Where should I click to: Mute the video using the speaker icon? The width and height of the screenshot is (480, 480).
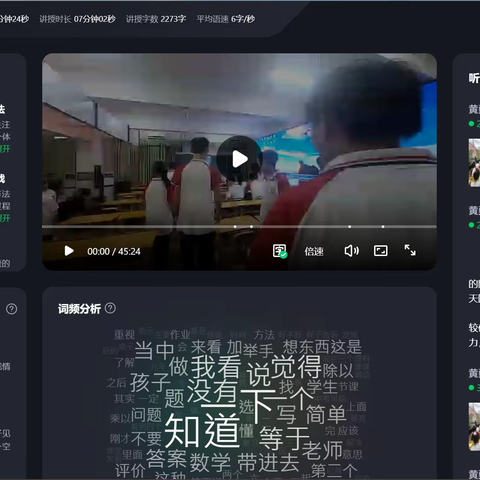tap(351, 251)
